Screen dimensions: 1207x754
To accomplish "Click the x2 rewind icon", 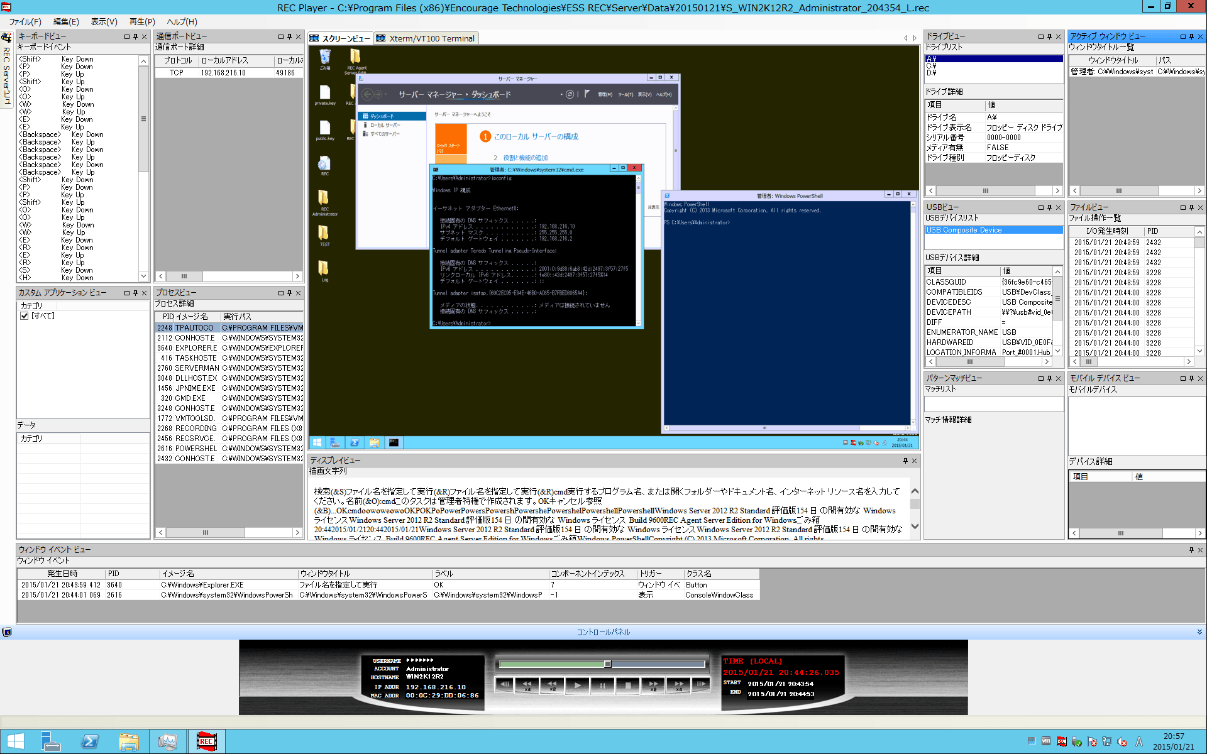I will coord(552,686).
